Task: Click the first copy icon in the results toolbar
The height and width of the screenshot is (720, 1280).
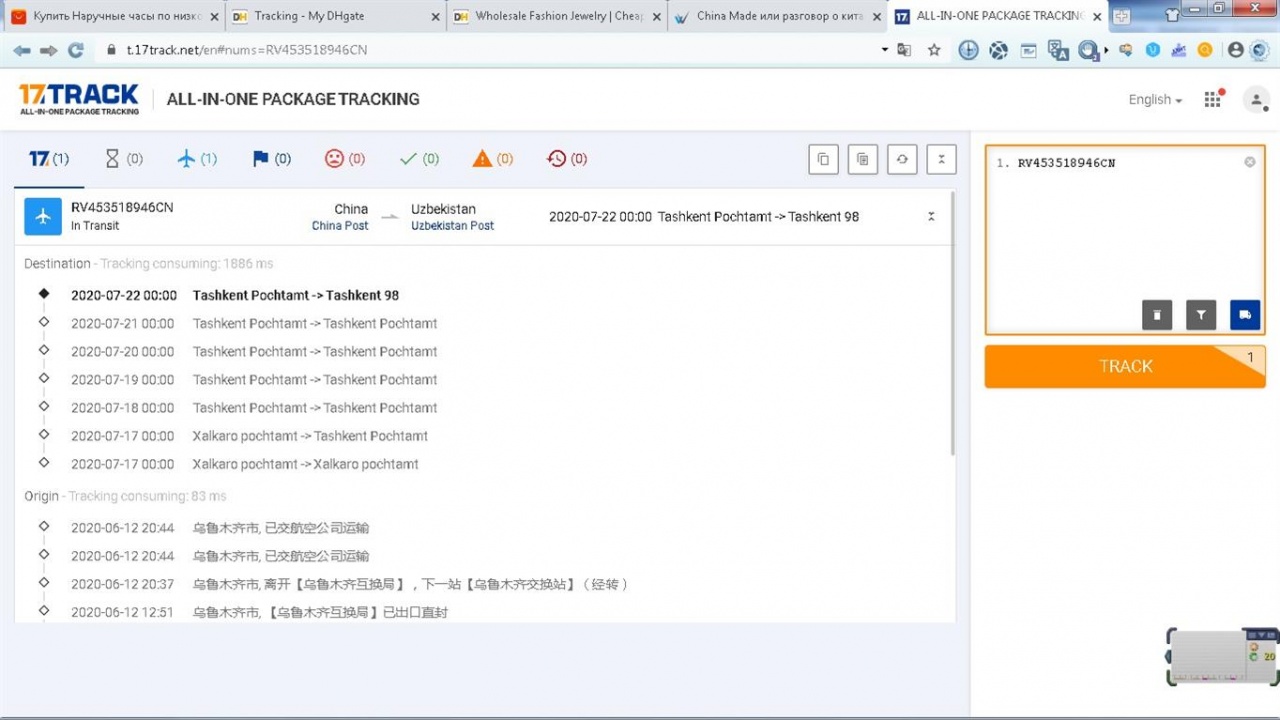Action: tap(823, 159)
